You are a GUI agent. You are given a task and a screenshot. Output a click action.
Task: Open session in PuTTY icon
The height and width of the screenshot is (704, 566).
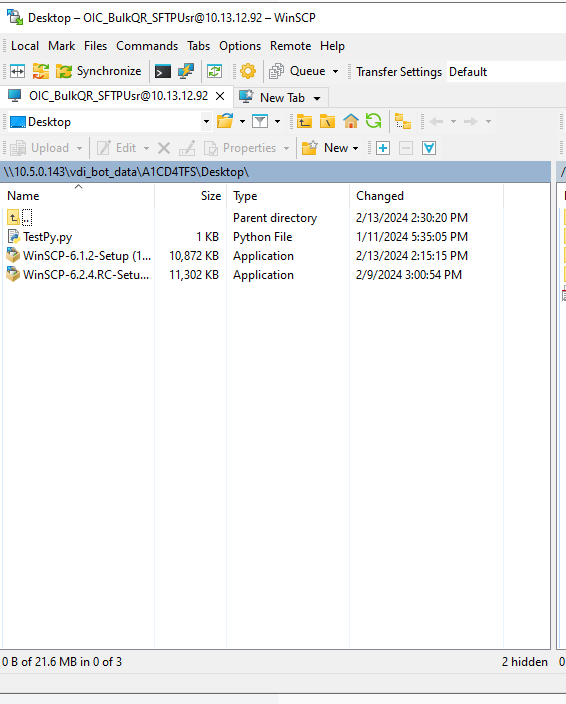click(x=186, y=71)
